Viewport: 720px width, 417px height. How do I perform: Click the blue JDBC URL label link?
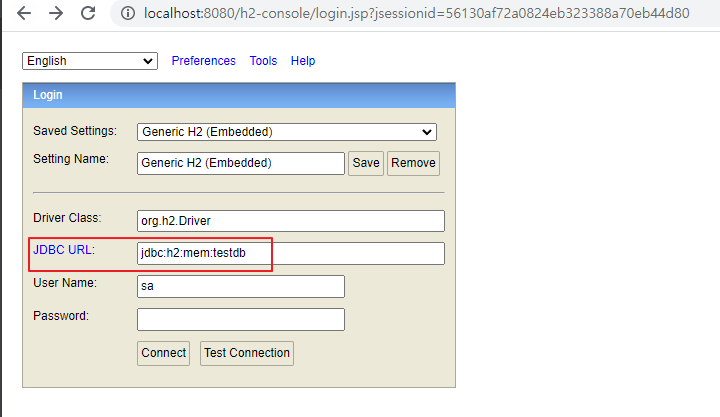[x=62, y=250]
